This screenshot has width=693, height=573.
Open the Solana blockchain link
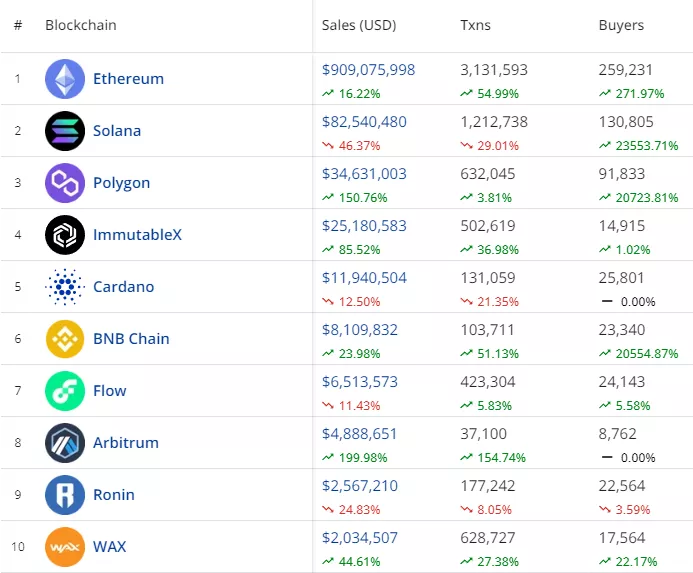(x=117, y=131)
